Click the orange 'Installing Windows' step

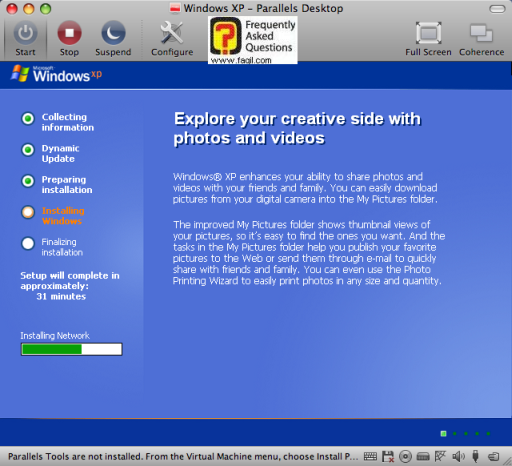pos(53,216)
